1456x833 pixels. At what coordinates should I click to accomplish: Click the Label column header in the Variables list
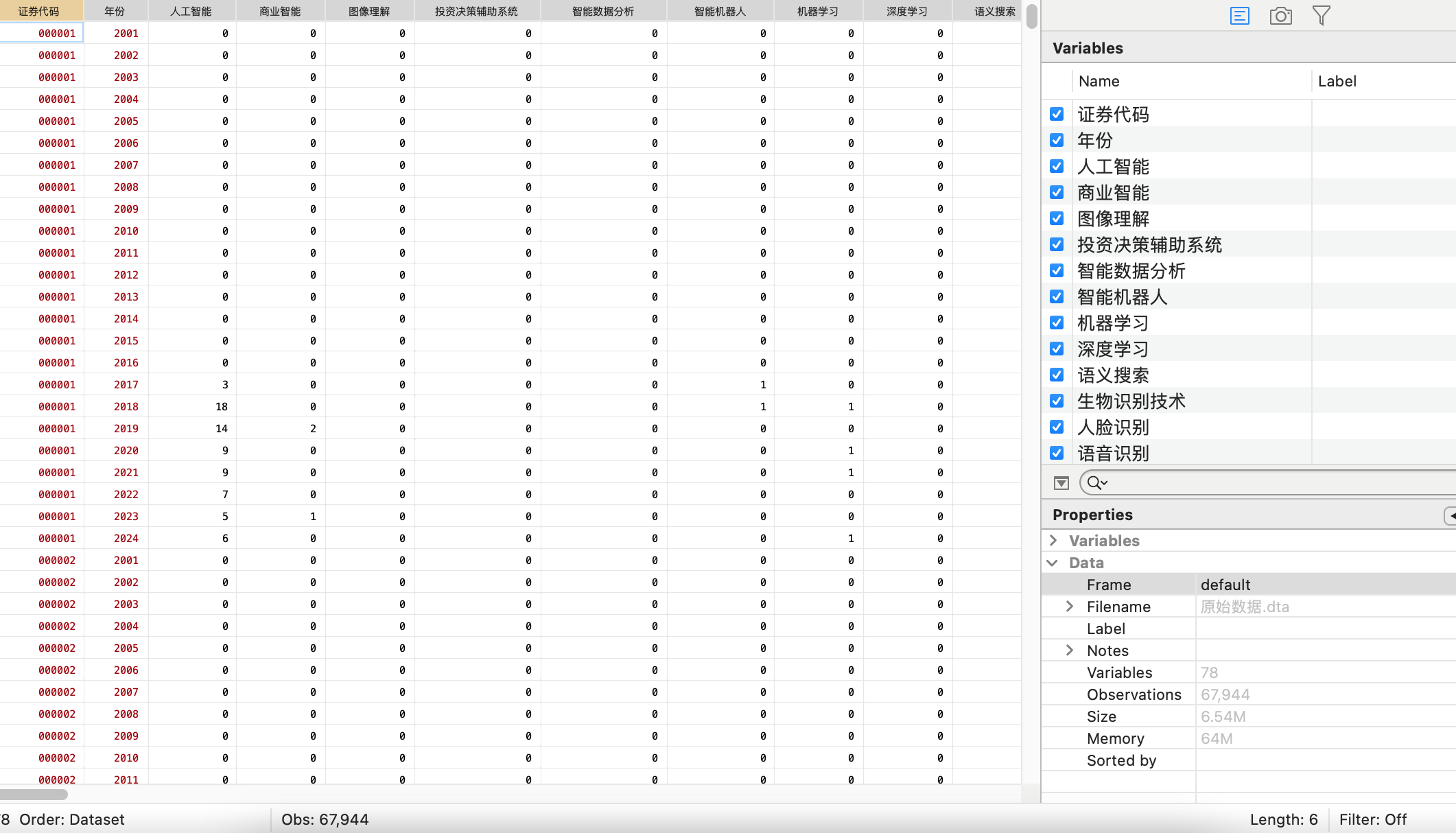(1337, 81)
